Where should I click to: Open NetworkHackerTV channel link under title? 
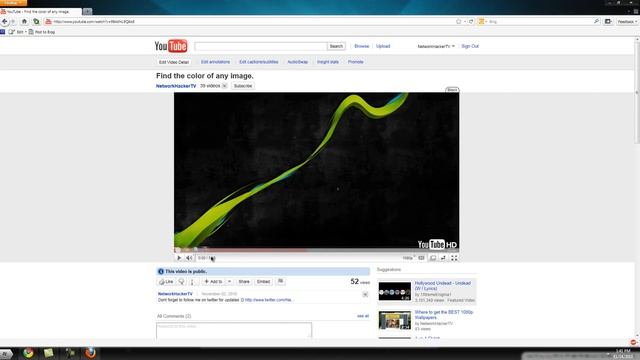point(176,86)
